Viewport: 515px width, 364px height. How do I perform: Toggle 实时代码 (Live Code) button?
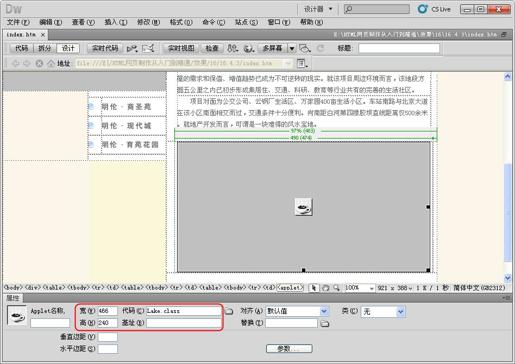(x=105, y=48)
